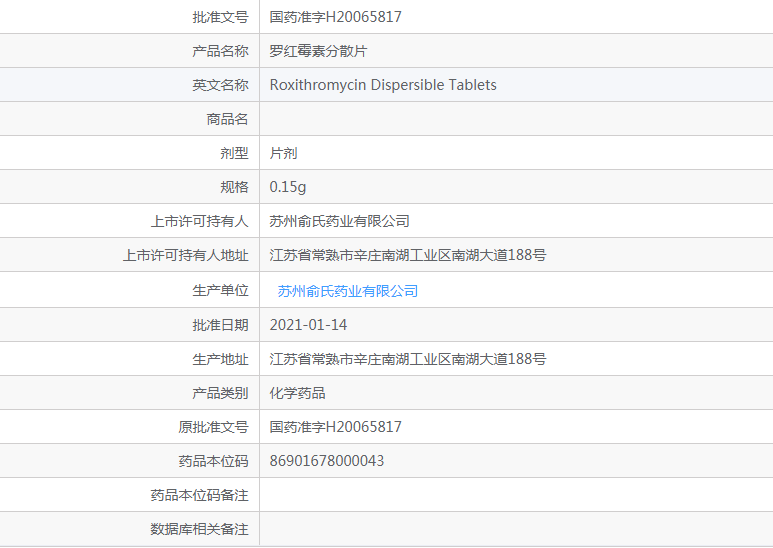Open the 苏州俞氏药业有限公司 link in 生产单位 row
773x548 pixels.
tap(347, 291)
